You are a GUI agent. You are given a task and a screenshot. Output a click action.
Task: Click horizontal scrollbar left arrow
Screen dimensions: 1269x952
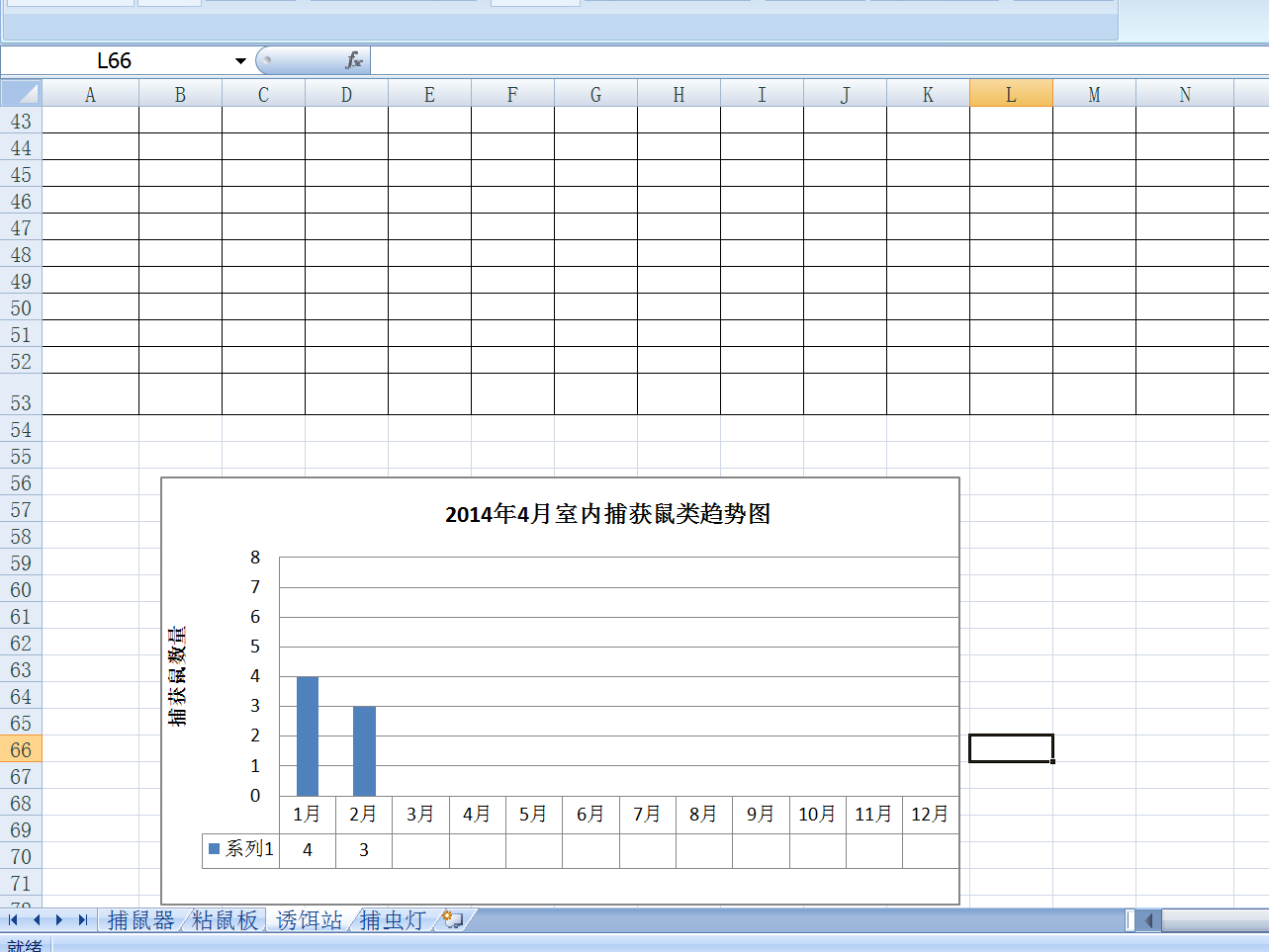[x=1149, y=920]
